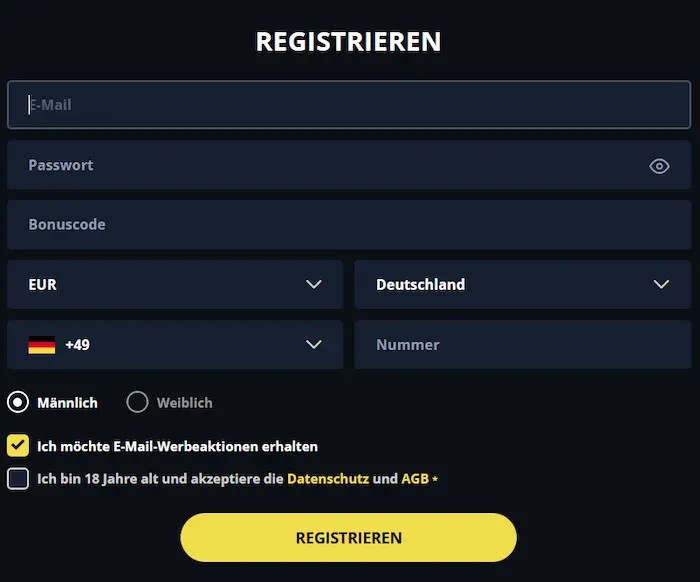This screenshot has height=582, width=700.
Task: Open the EUR currency dropdown
Action: tap(175, 285)
